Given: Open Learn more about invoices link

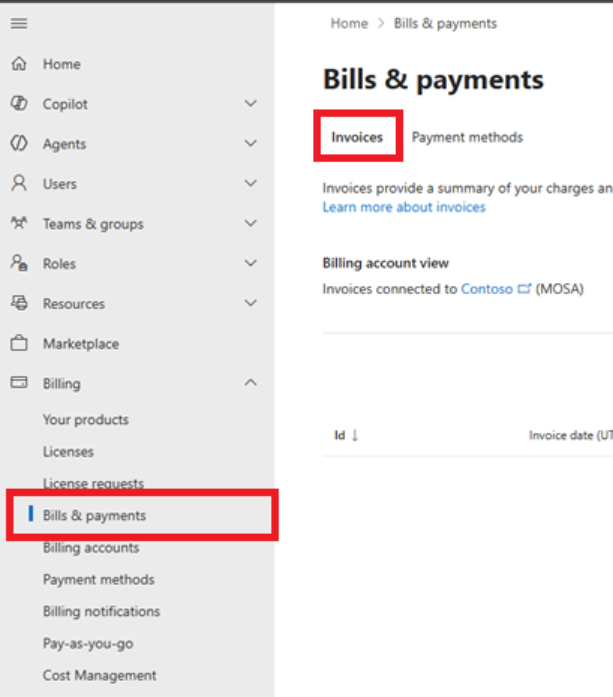Looking at the screenshot, I should pos(404,207).
